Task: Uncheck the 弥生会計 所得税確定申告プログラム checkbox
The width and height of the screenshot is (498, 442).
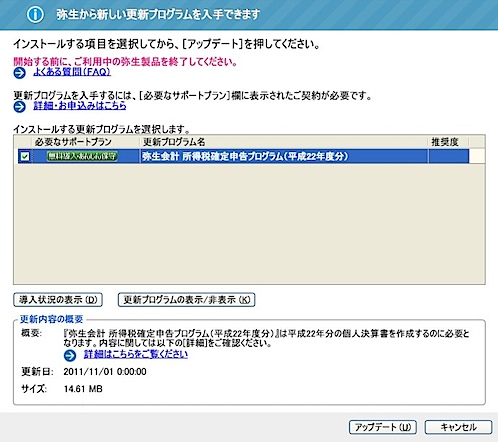Action: tap(25, 156)
